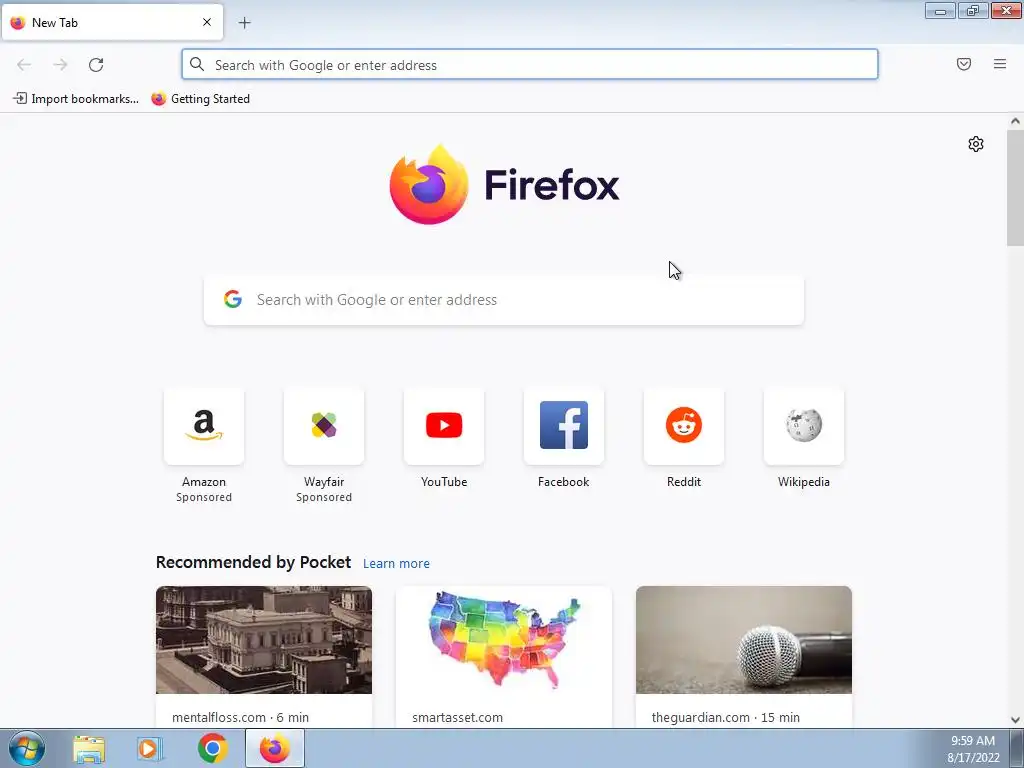Screen dimensions: 1024x768
Task: Open the Windows Start menu
Action: tap(27, 748)
